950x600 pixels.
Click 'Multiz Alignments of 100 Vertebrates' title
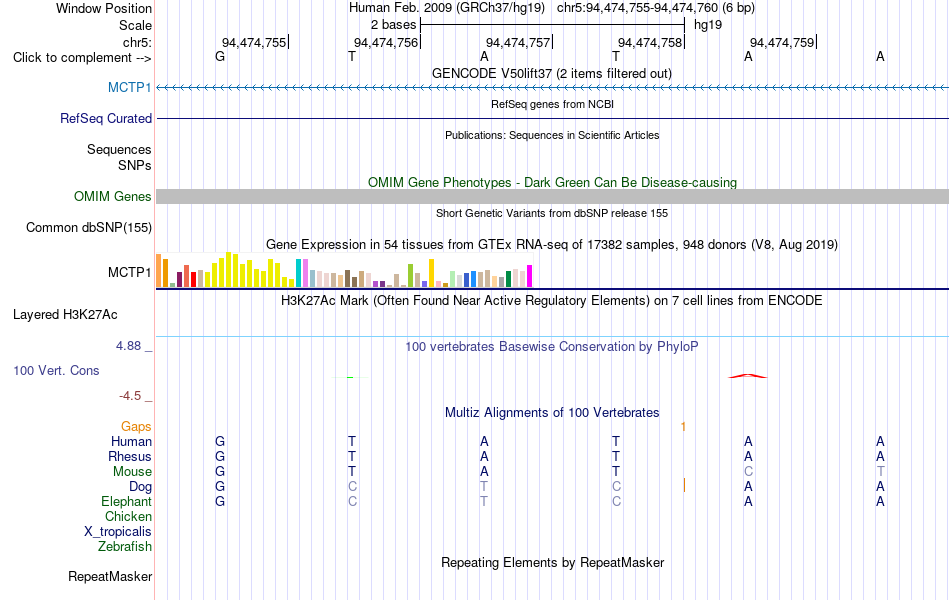tap(552, 413)
